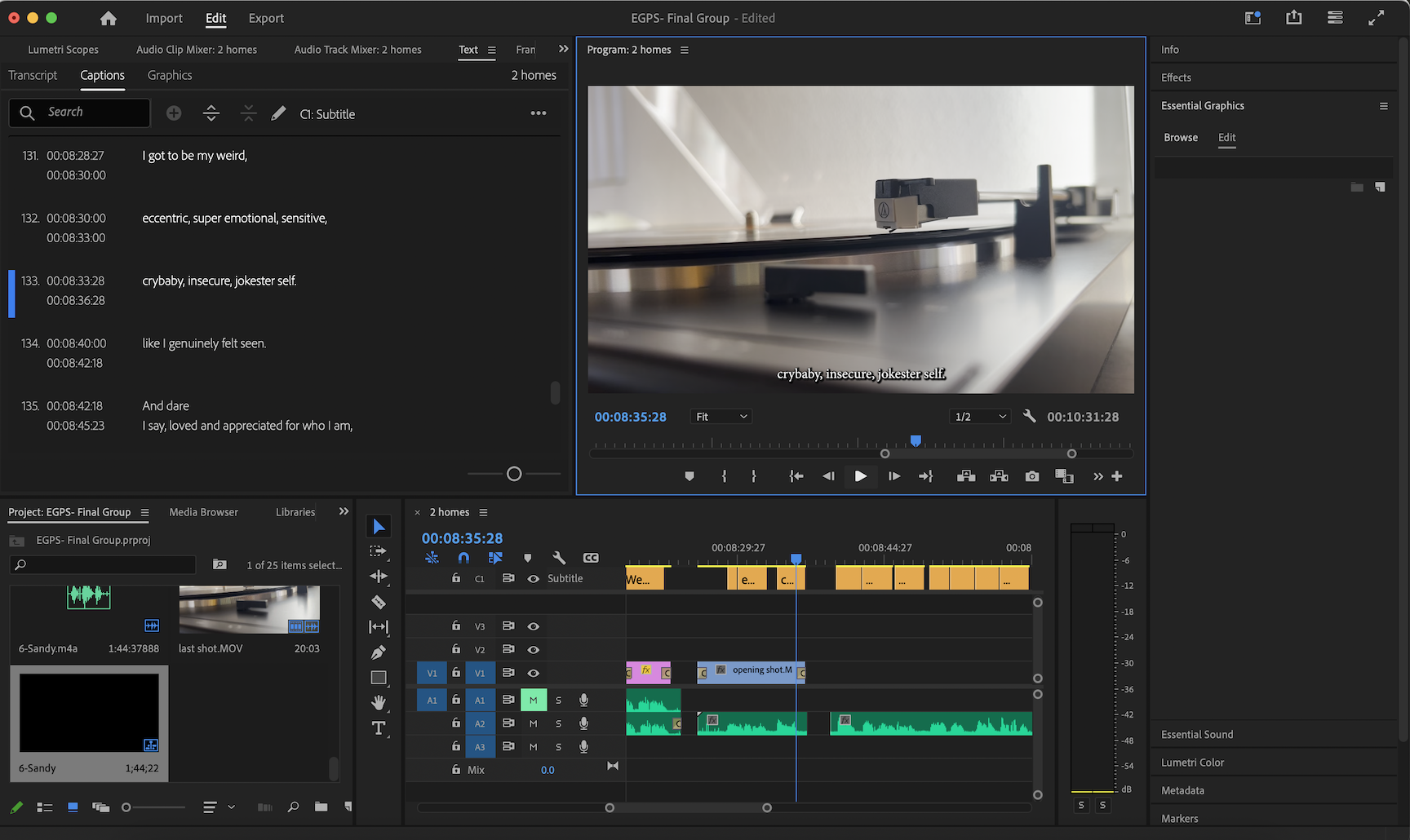Select the Pen tool in the tools panel
The width and height of the screenshot is (1410, 840).
pos(379,652)
